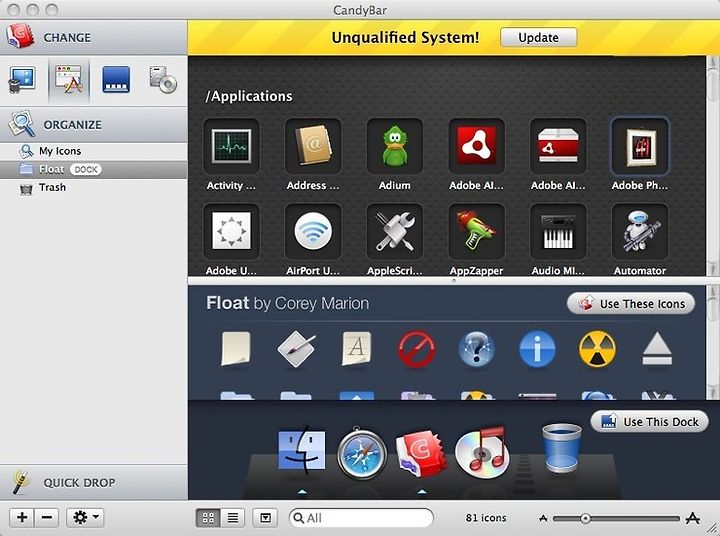Select the blank paper document icon in Float
Screen dimensions: 720x536
click(236, 349)
